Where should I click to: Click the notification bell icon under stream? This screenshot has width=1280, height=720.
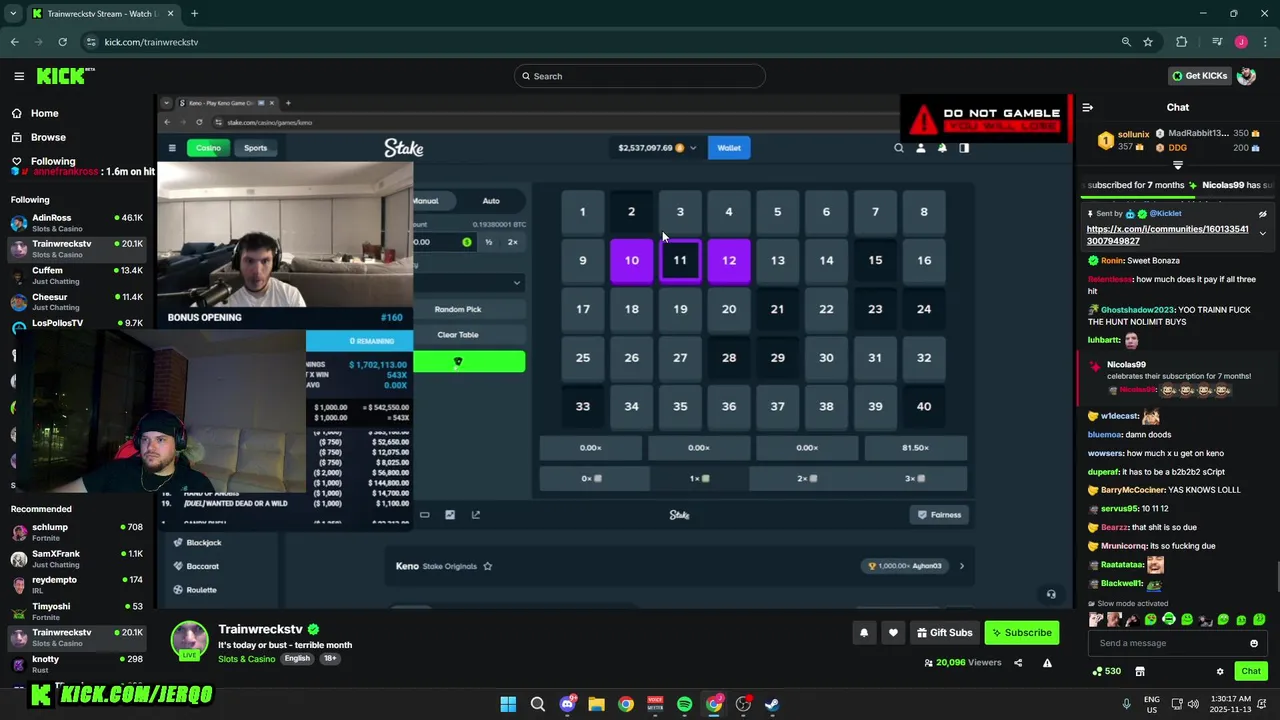coord(864,632)
